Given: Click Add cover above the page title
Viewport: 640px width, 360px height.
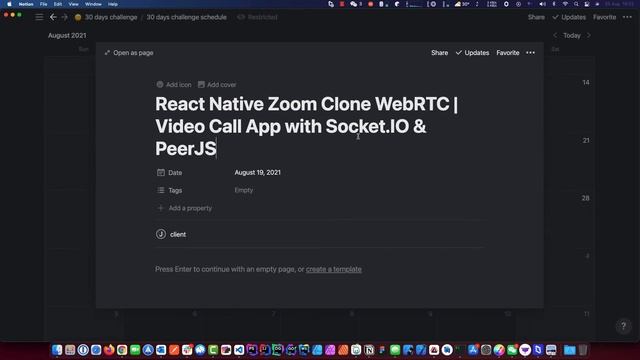Looking at the screenshot, I should click(x=217, y=84).
